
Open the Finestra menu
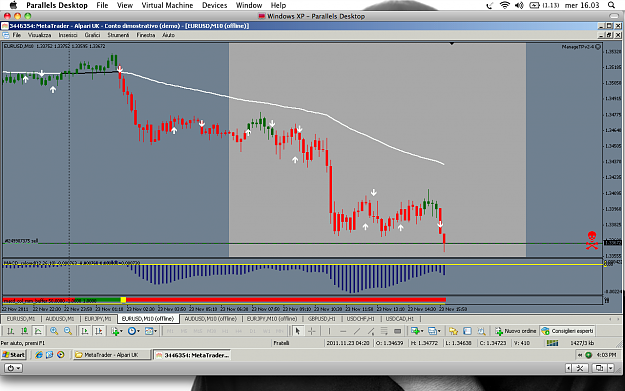[145, 35]
